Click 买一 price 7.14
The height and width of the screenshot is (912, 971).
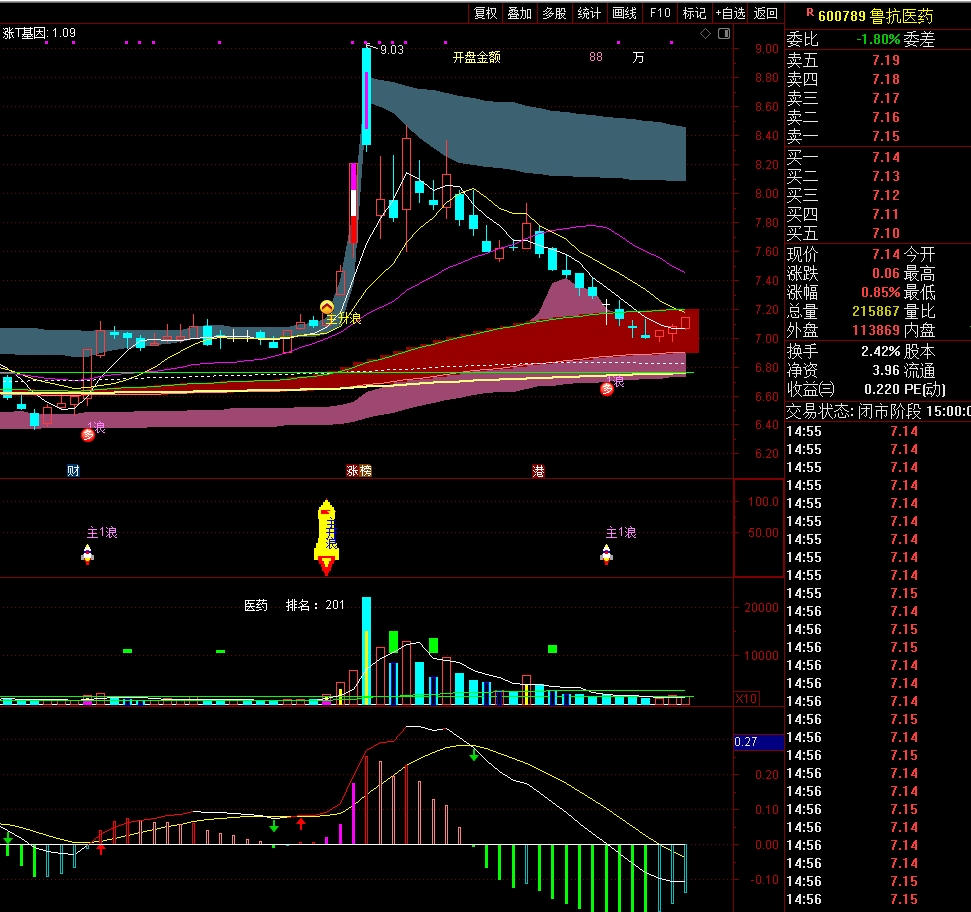[x=886, y=157]
